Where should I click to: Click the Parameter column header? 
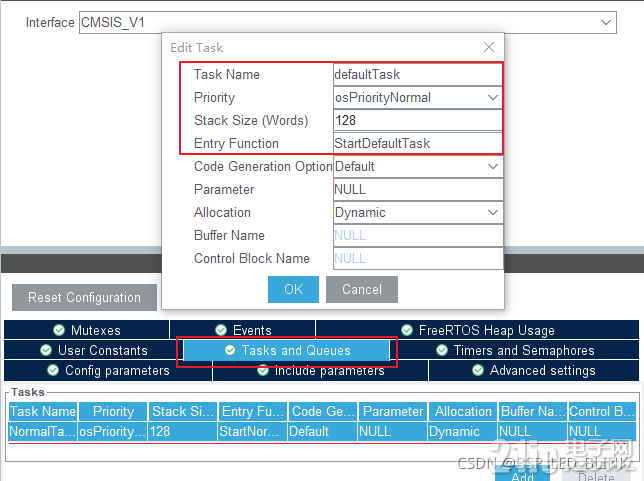coord(393,411)
